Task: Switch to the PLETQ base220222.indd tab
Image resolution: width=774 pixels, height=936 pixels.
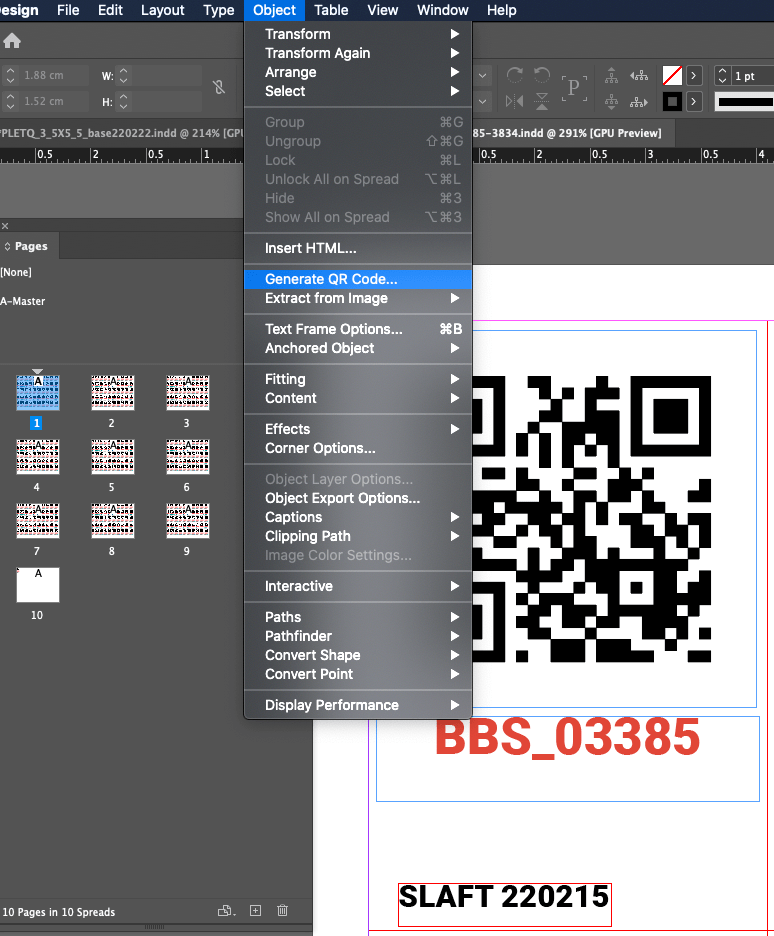Action: point(122,133)
